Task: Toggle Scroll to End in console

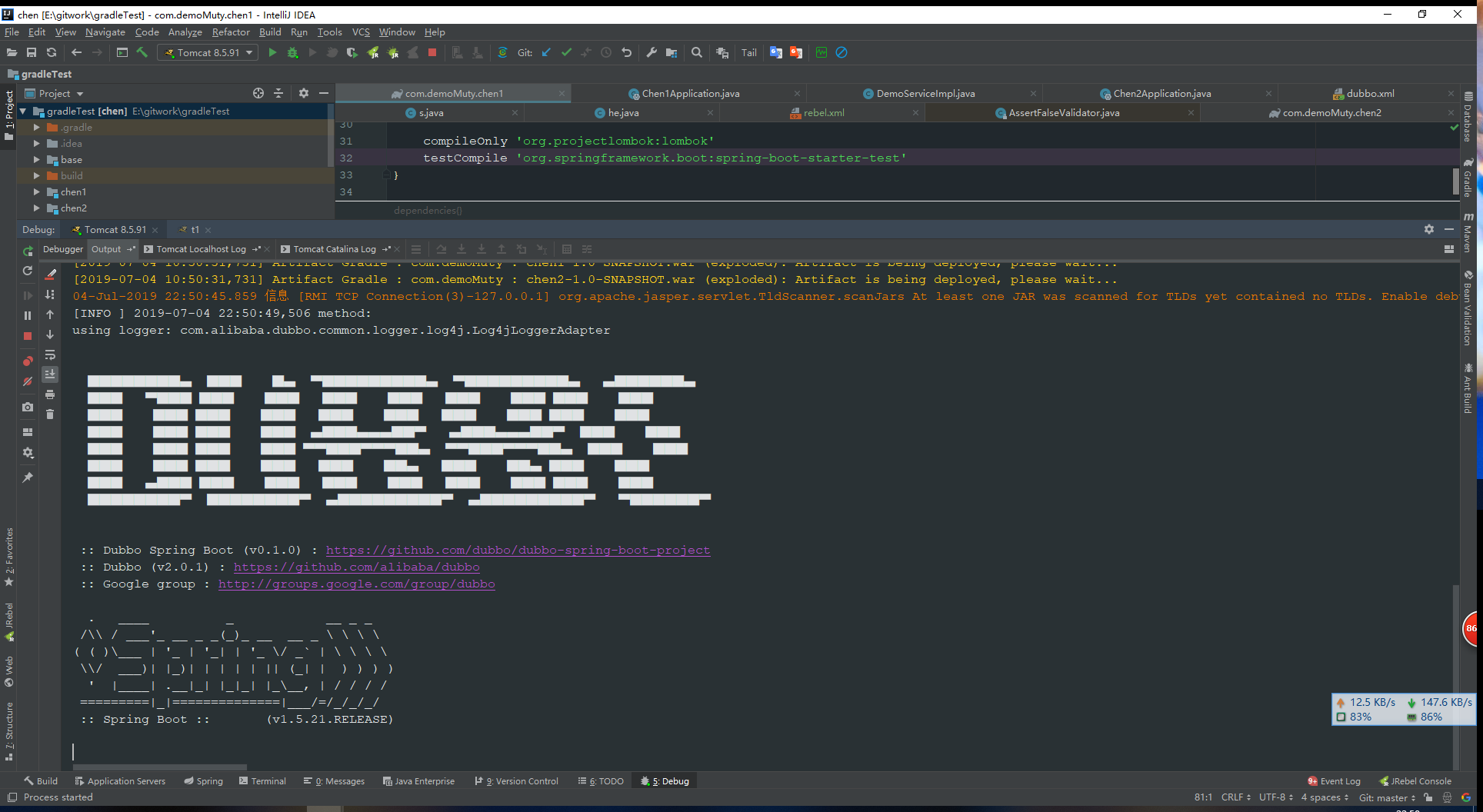Action: [x=50, y=374]
